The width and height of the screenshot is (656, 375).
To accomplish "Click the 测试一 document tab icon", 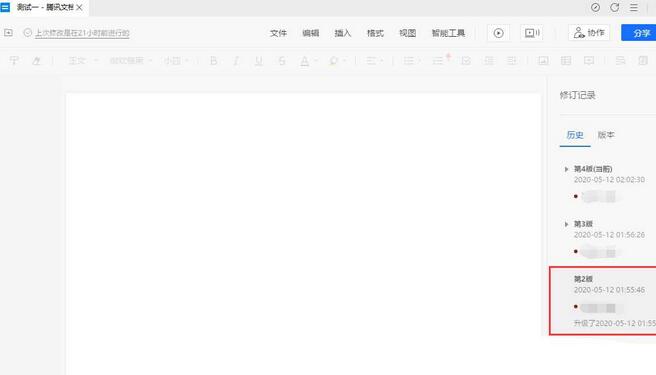I will [5, 8].
